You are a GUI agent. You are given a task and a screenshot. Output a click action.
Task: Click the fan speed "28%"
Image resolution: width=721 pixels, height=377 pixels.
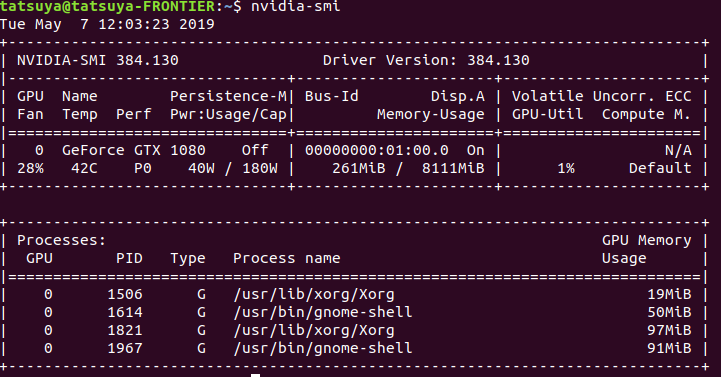point(30,168)
